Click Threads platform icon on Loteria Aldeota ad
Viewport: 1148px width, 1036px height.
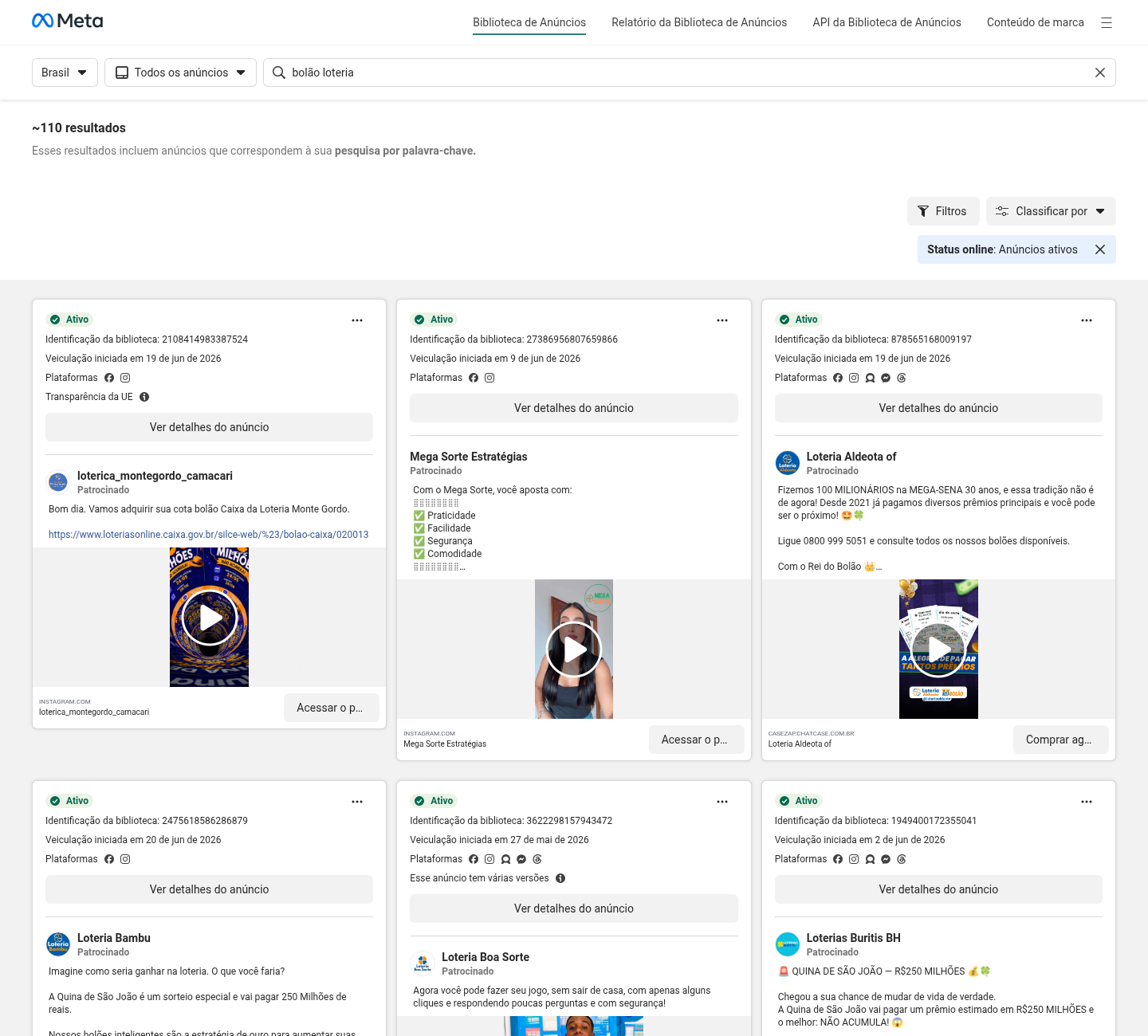902,378
